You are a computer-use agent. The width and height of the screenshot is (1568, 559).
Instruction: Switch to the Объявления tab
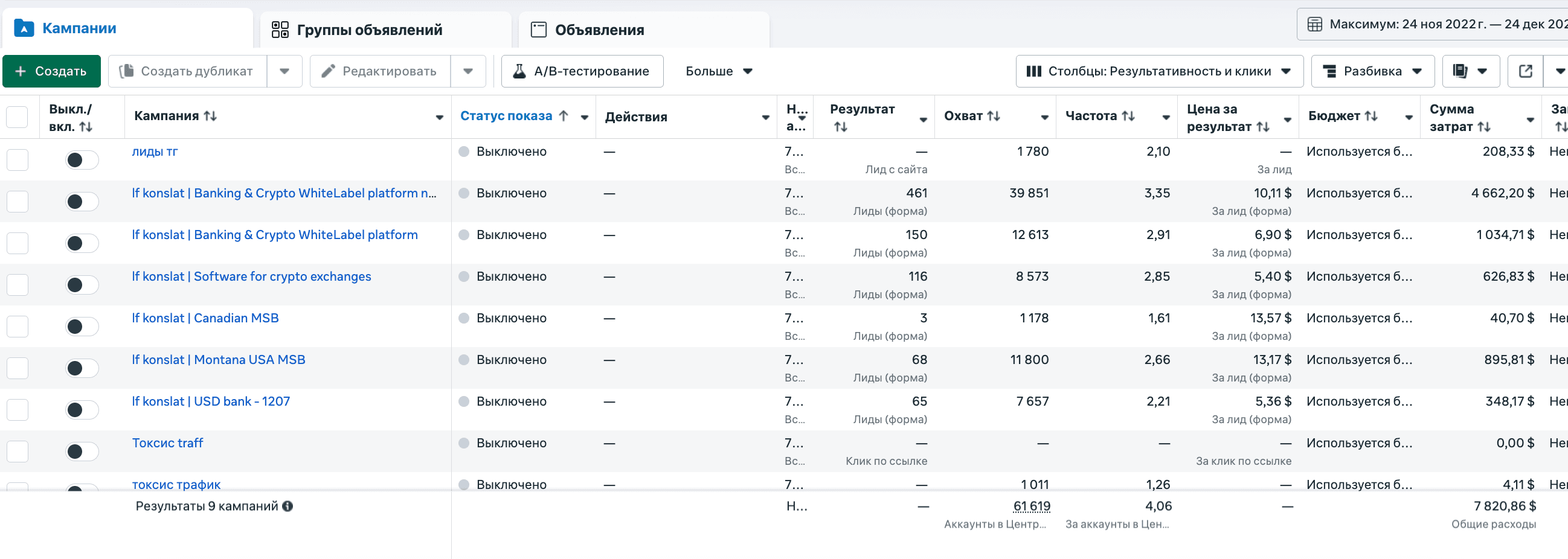point(643,30)
